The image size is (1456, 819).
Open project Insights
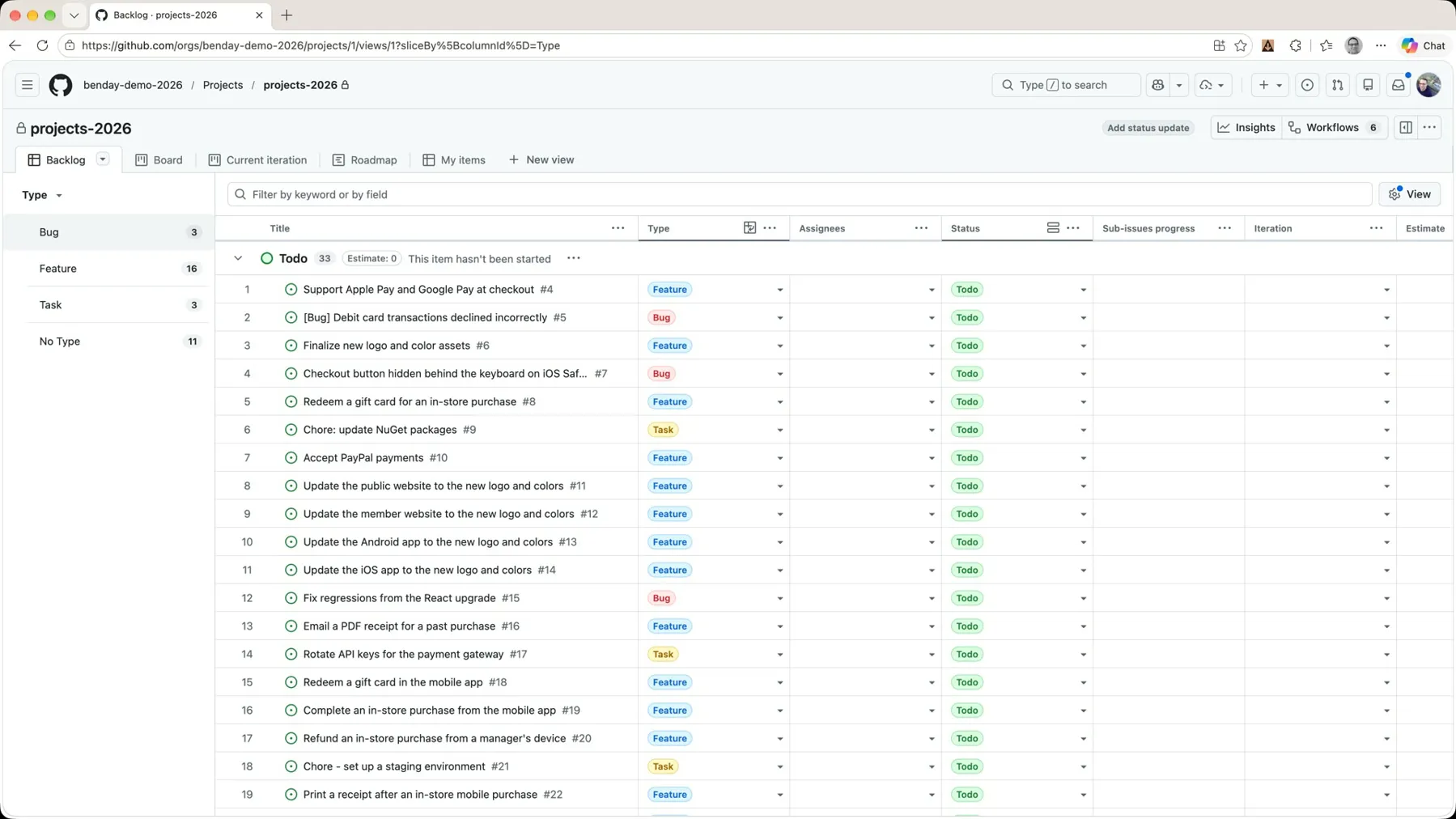click(x=1246, y=127)
